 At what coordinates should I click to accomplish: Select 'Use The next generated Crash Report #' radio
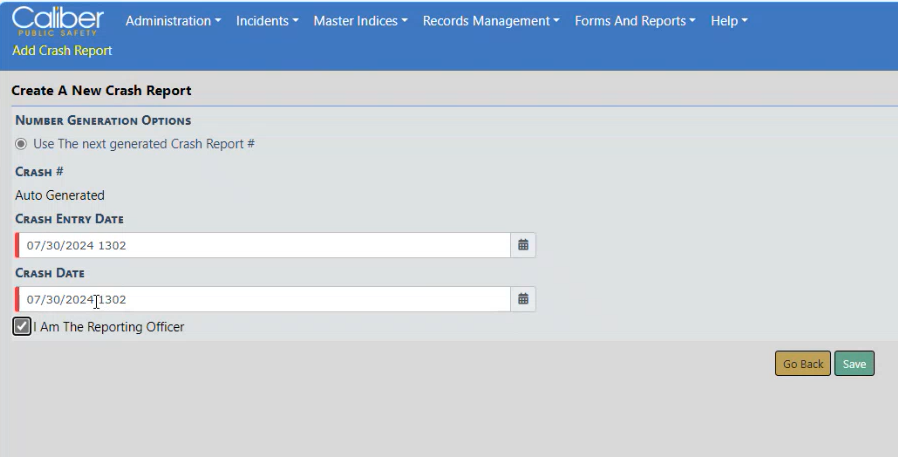coord(21,144)
